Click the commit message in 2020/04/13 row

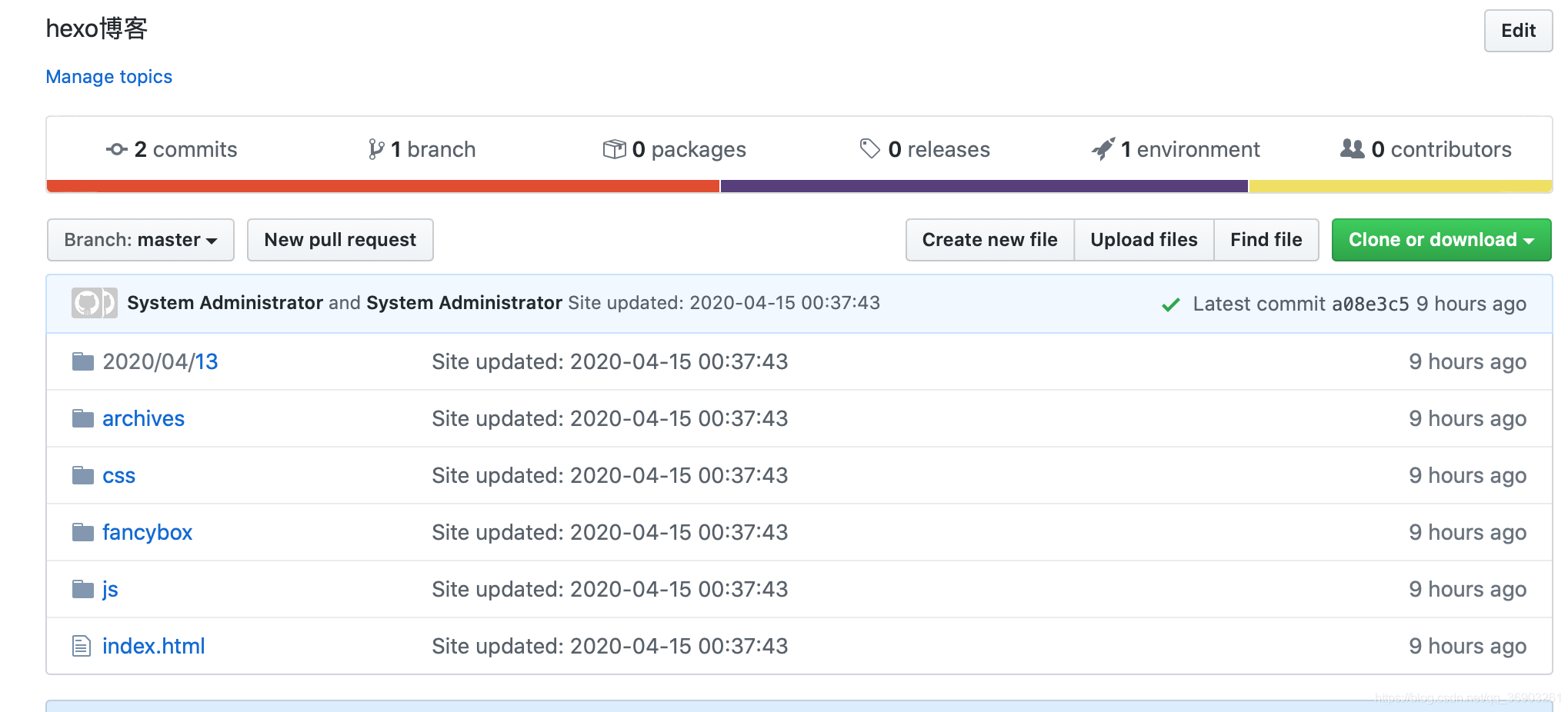coord(610,361)
